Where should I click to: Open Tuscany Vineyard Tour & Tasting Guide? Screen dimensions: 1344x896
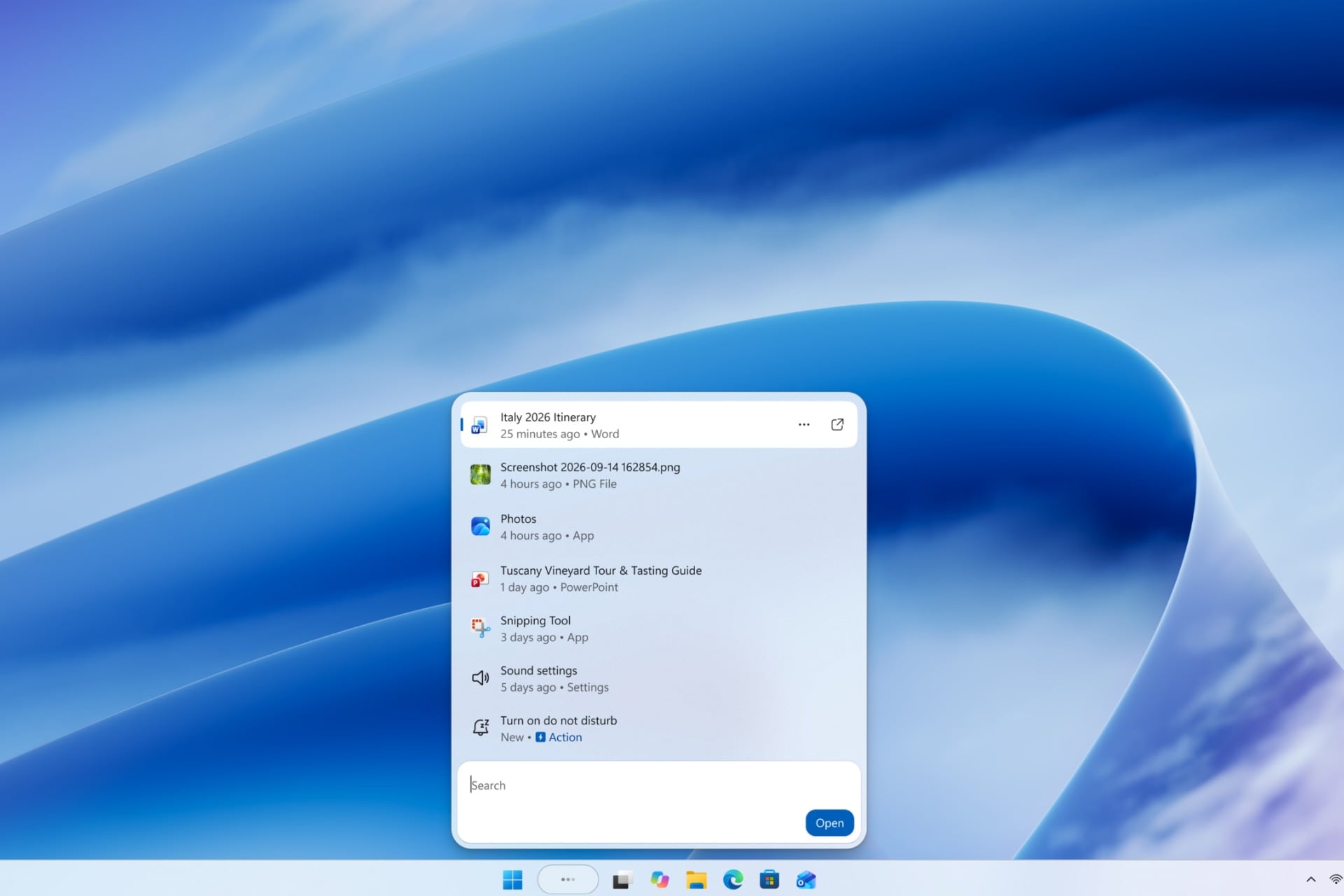[658, 579]
